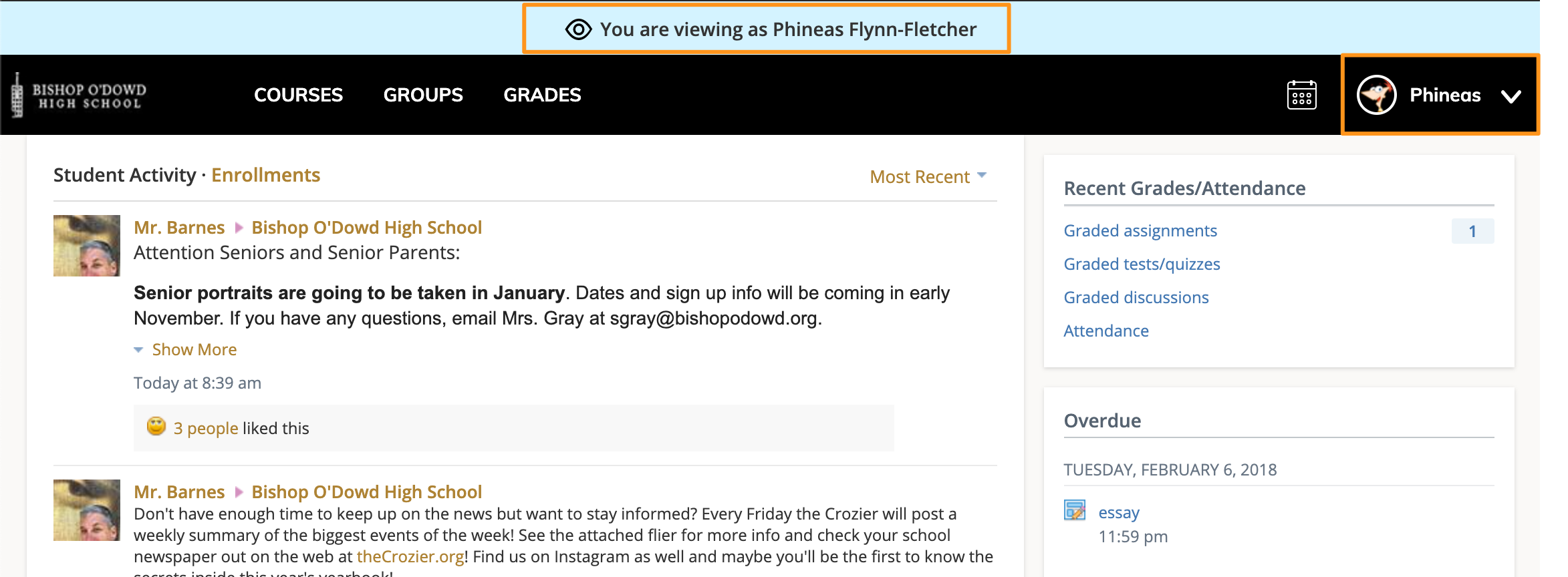Viewport: 1568px width, 577px height.
Task: Open the COURSES menu
Action: click(298, 95)
